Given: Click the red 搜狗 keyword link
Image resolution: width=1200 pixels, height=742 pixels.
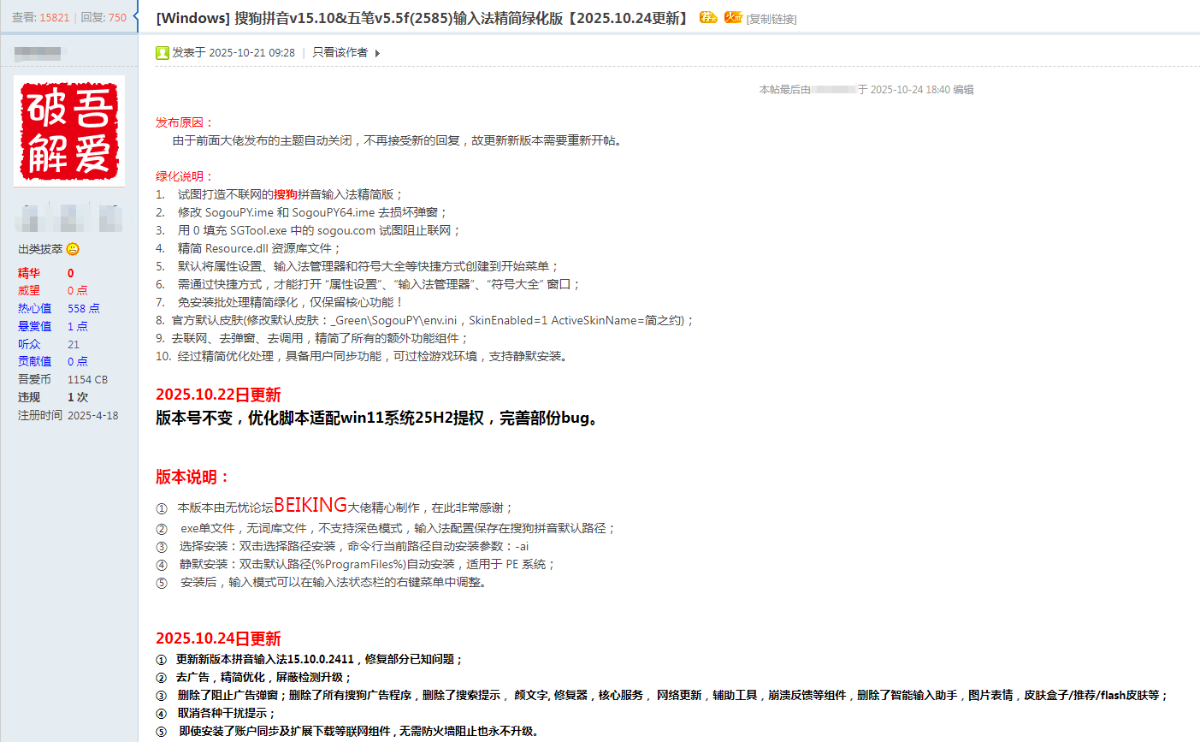Looking at the screenshot, I should [x=285, y=194].
